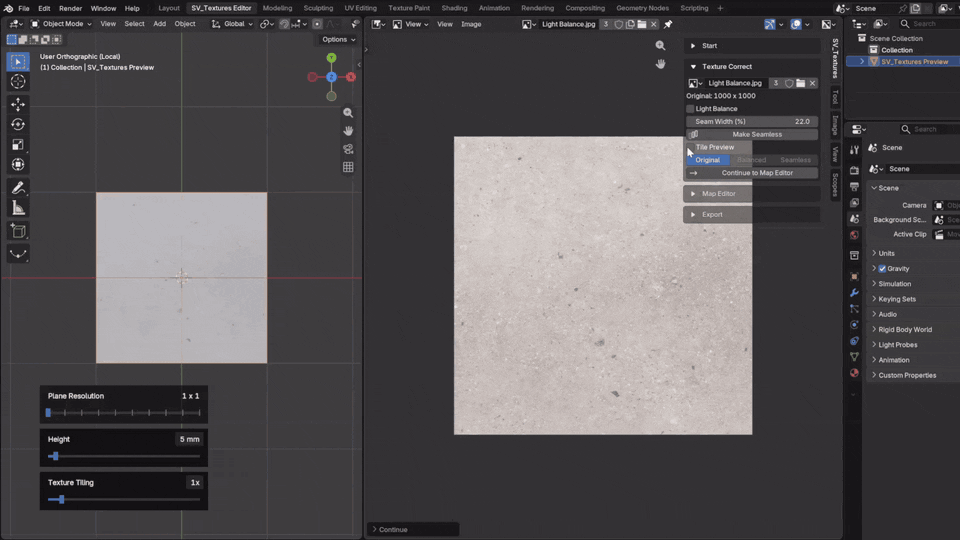Open the File menu
960x540 pixels.
(x=24, y=9)
